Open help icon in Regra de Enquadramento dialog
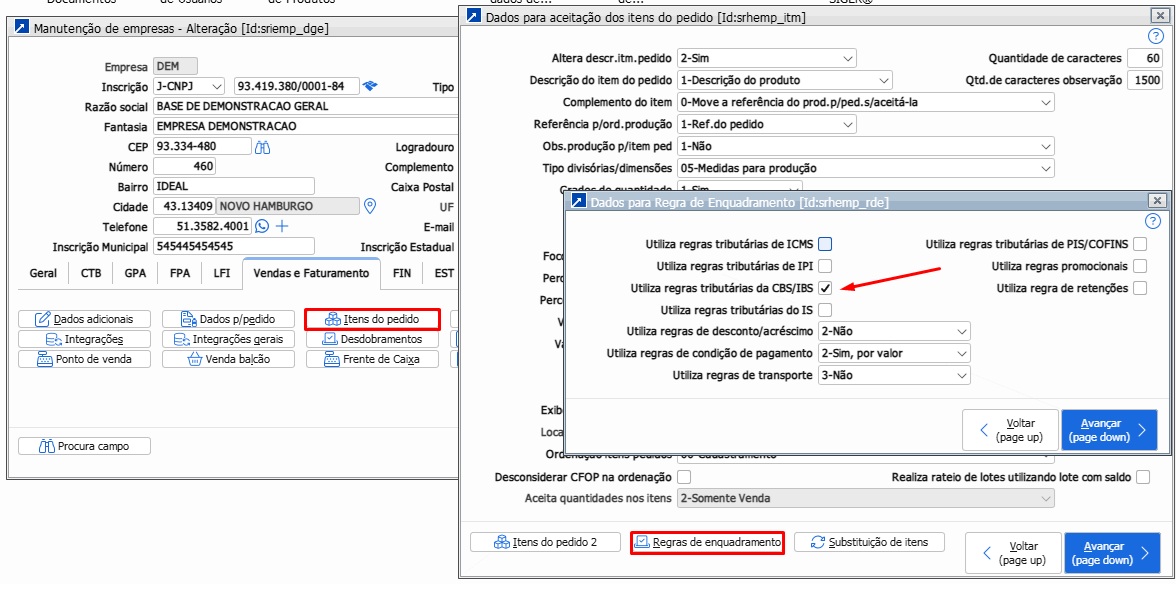1176x596 pixels. (1154, 220)
